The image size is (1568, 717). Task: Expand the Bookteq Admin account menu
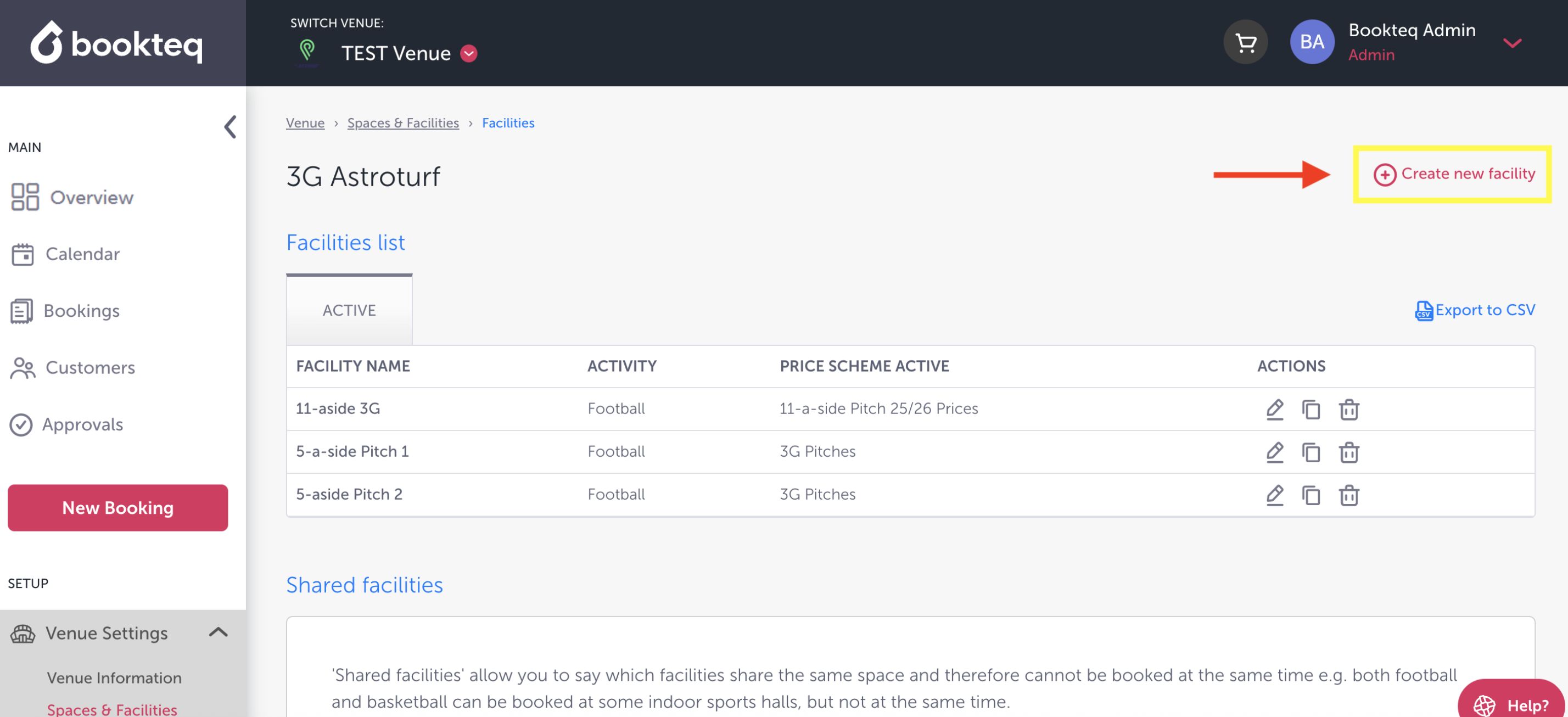coord(1512,43)
